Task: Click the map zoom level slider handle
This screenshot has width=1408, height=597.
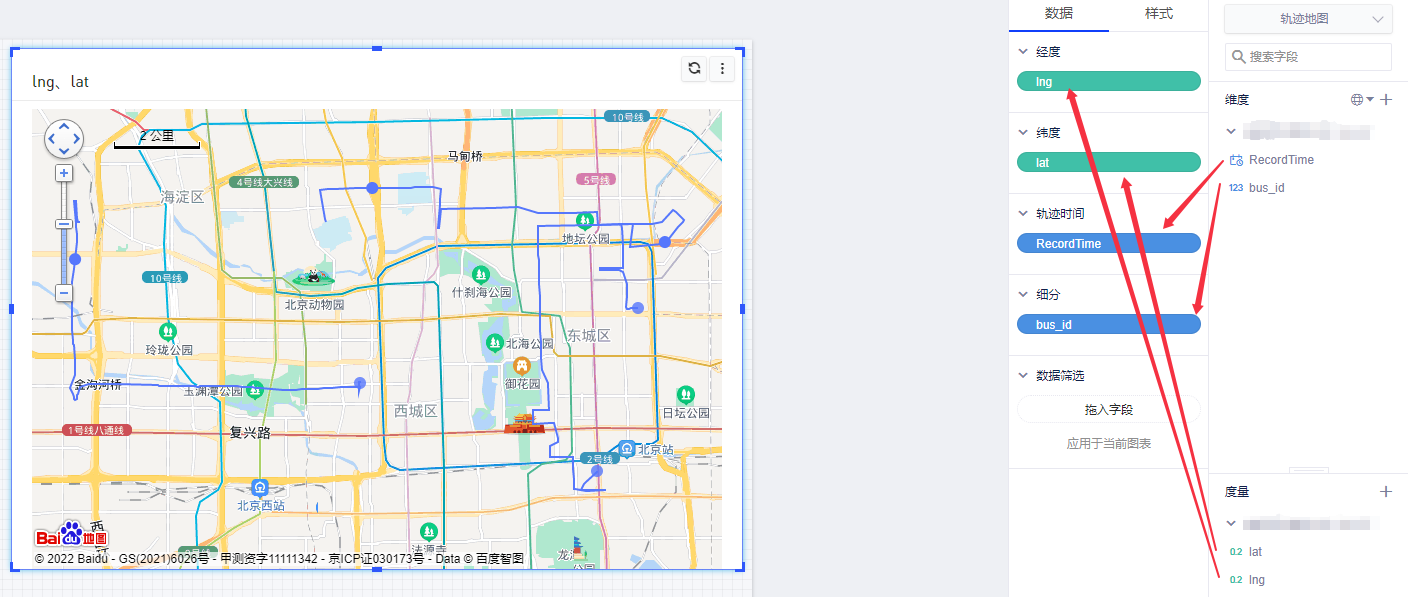Action: tap(74, 259)
